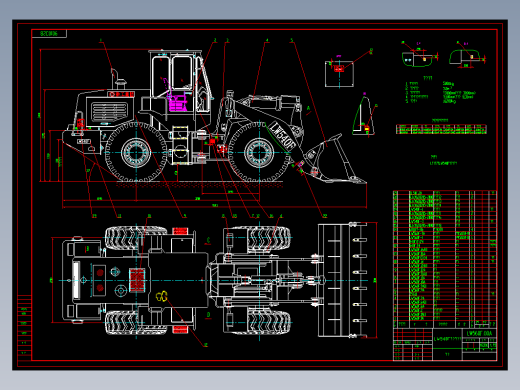The width and height of the screenshot is (520, 390).
Task: Click the rear wheel hub in the side view
Action: point(136,153)
